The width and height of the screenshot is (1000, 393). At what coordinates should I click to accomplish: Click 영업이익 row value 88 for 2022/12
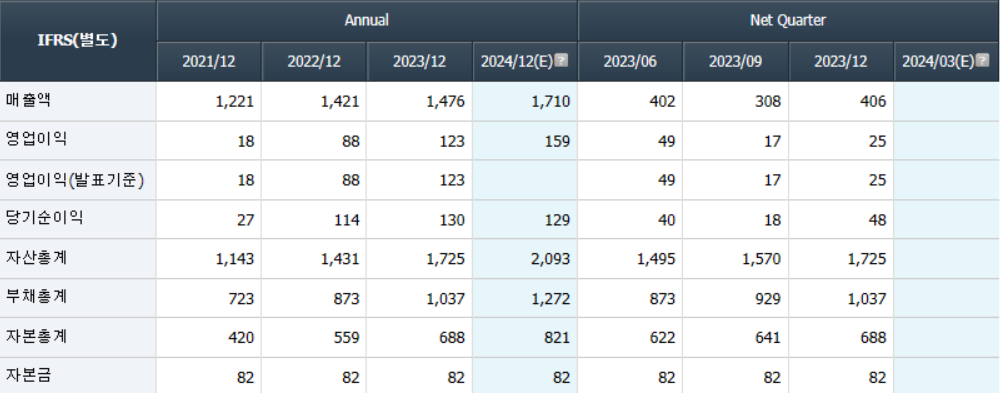[x=351, y=142]
